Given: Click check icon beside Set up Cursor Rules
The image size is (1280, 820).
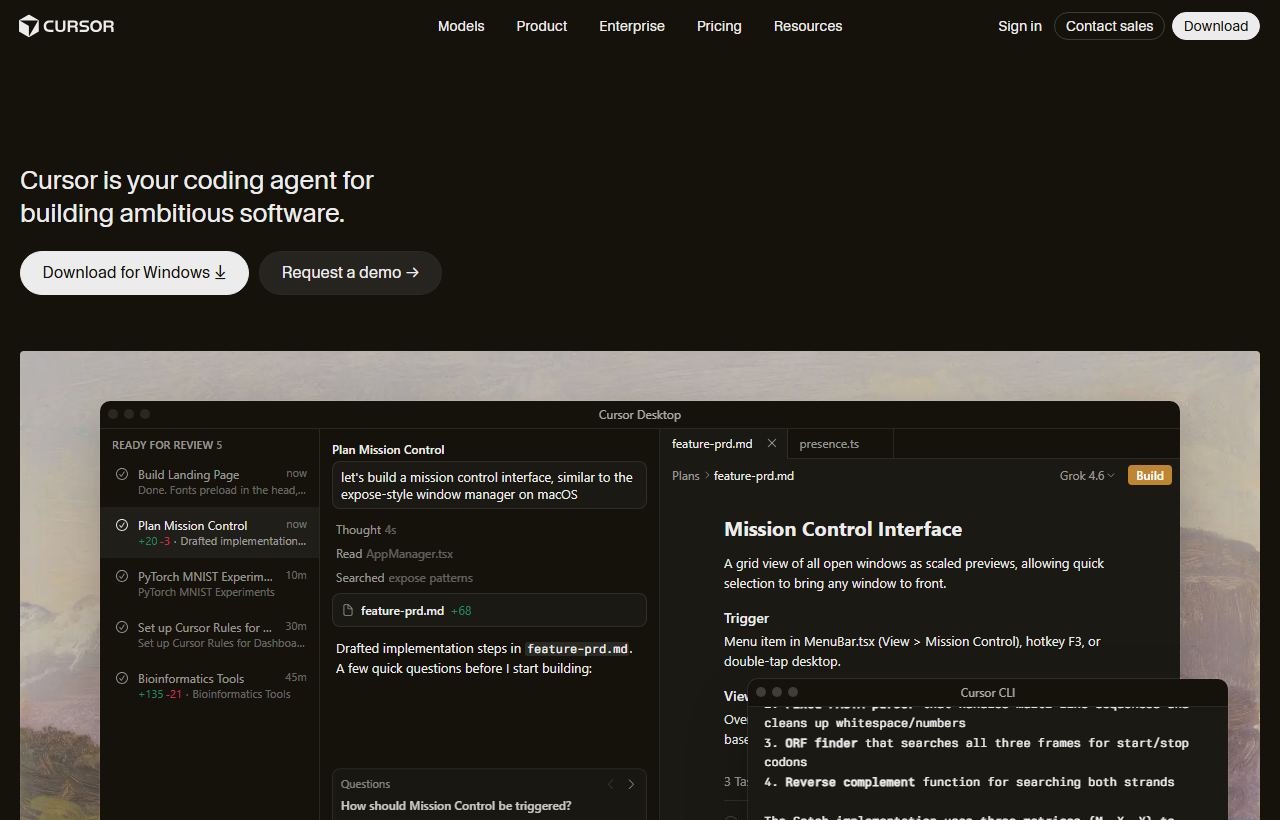Looking at the screenshot, I should pos(122,627).
